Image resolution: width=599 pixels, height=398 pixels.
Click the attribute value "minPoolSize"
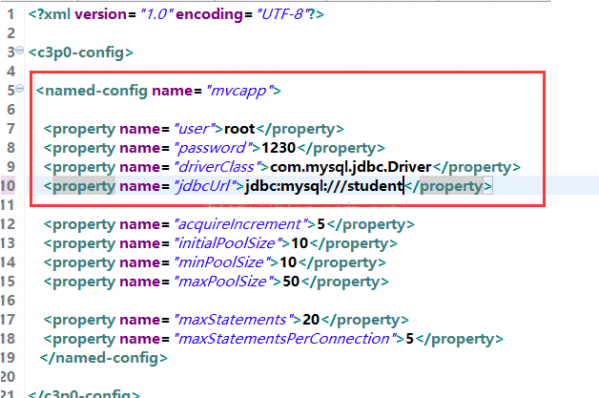[222, 262]
